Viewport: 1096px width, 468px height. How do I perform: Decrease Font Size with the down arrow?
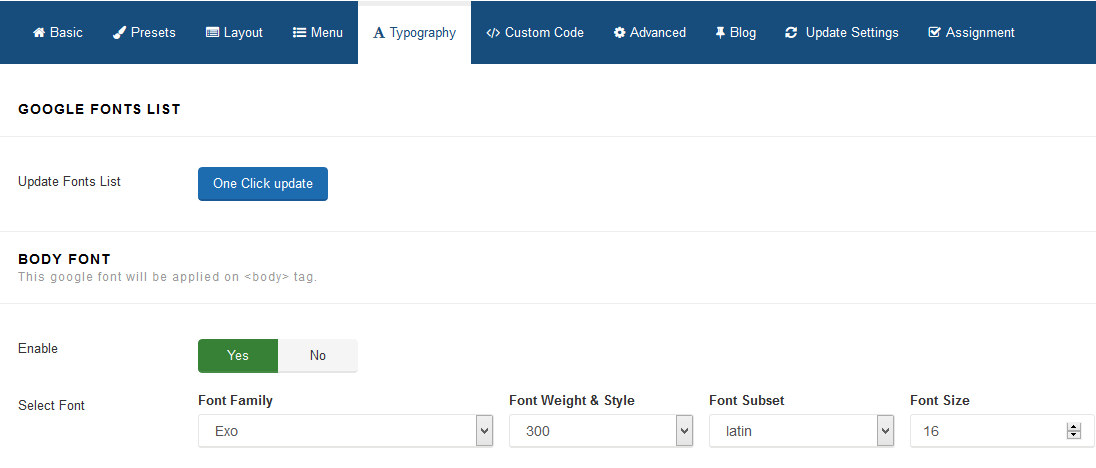(1074, 435)
